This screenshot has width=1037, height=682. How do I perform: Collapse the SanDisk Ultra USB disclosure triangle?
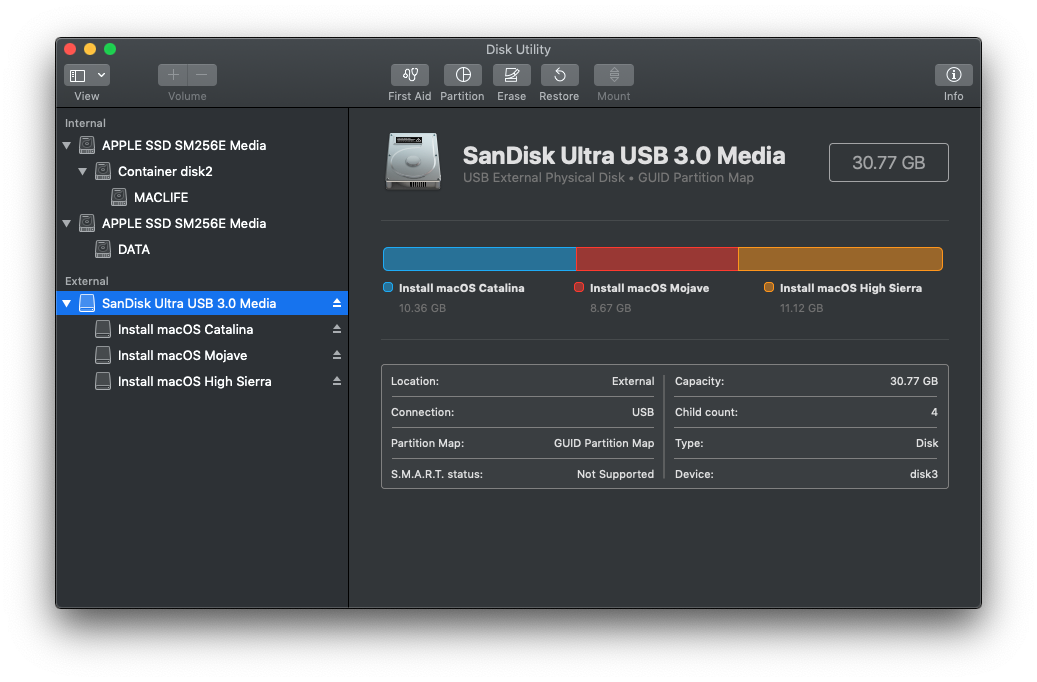67,303
